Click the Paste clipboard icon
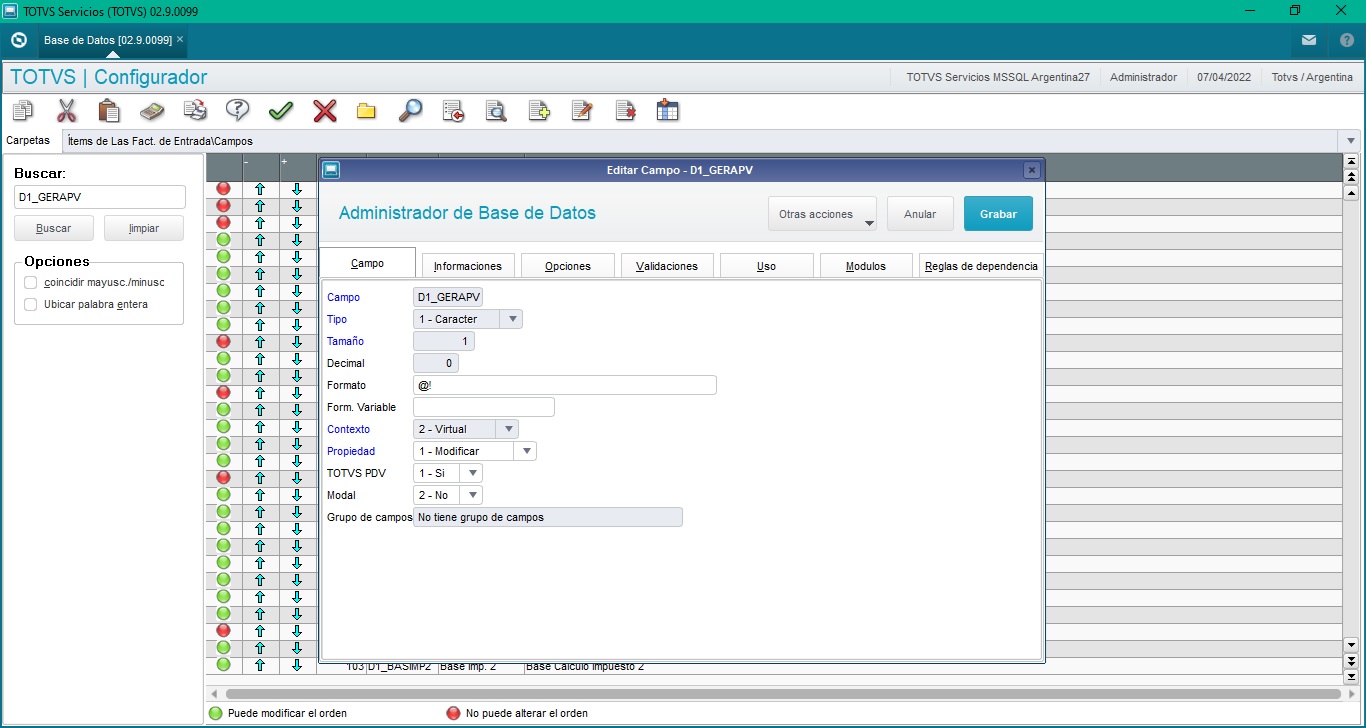The height and width of the screenshot is (728, 1366). tap(109, 110)
